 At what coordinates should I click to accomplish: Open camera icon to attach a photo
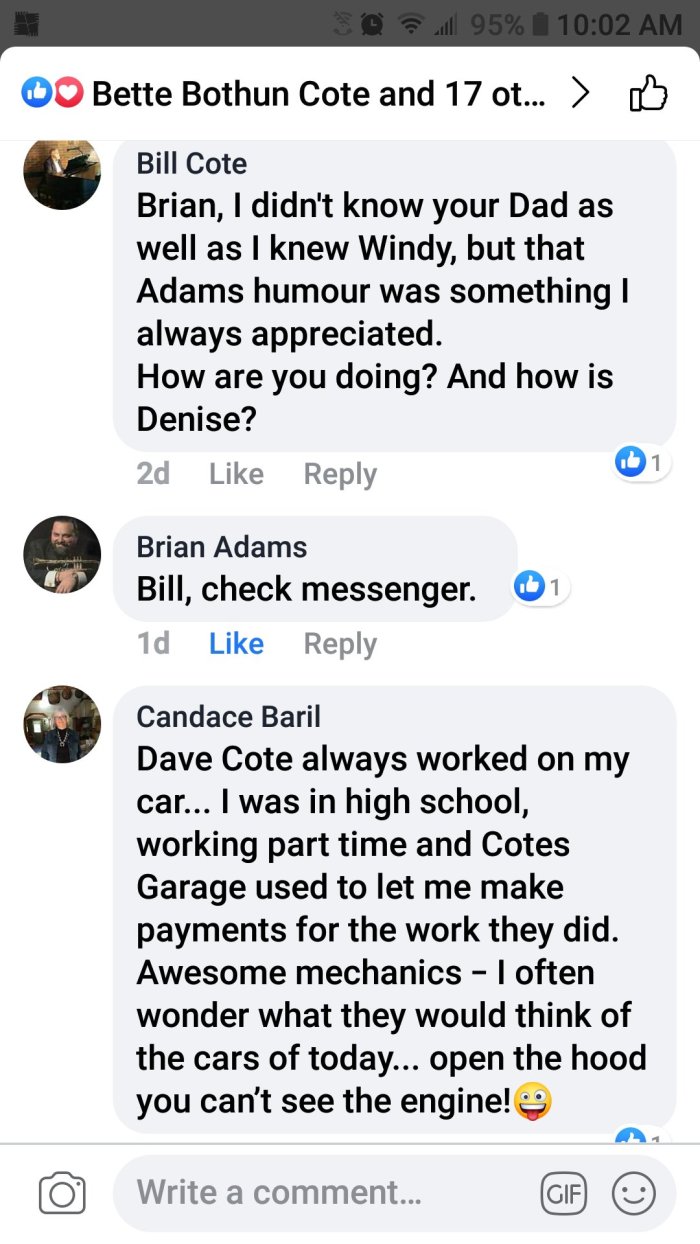[62, 1193]
